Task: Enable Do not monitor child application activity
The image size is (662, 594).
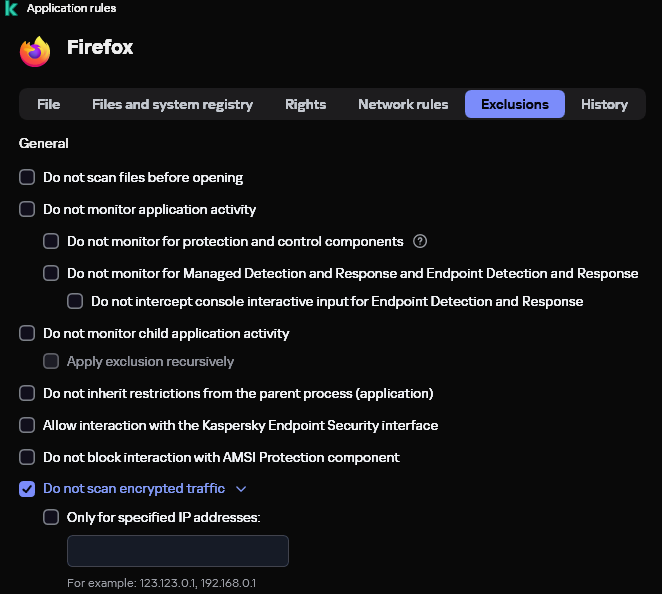Action: click(x=27, y=333)
